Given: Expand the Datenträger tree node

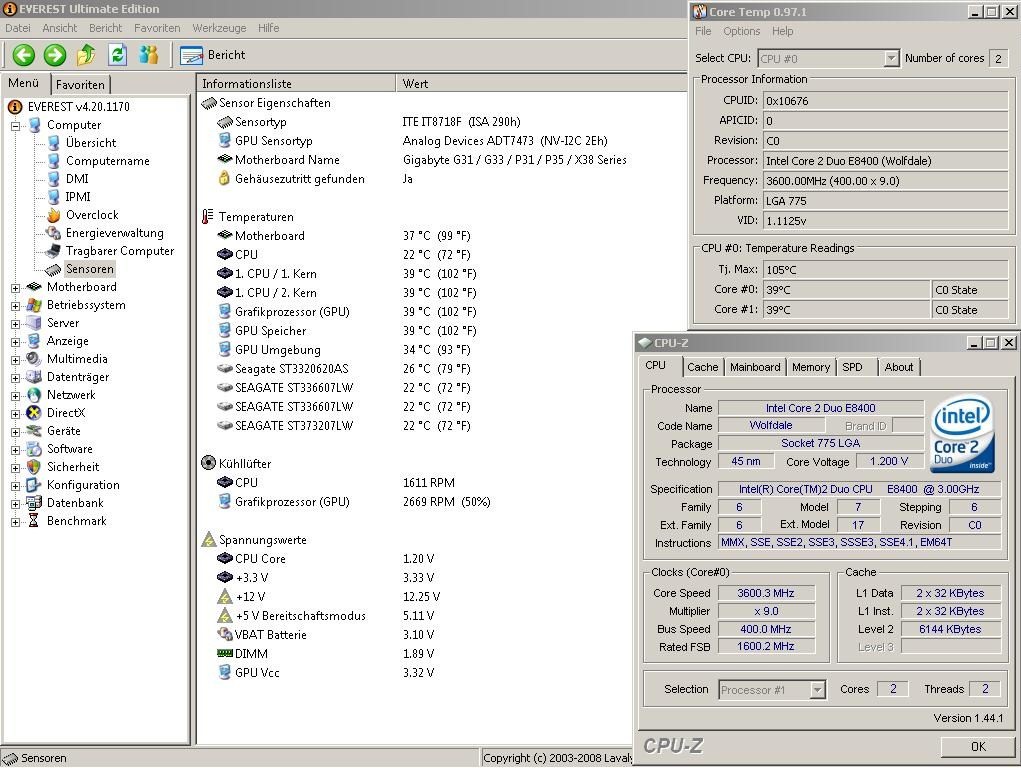Looking at the screenshot, I should 16,378.
